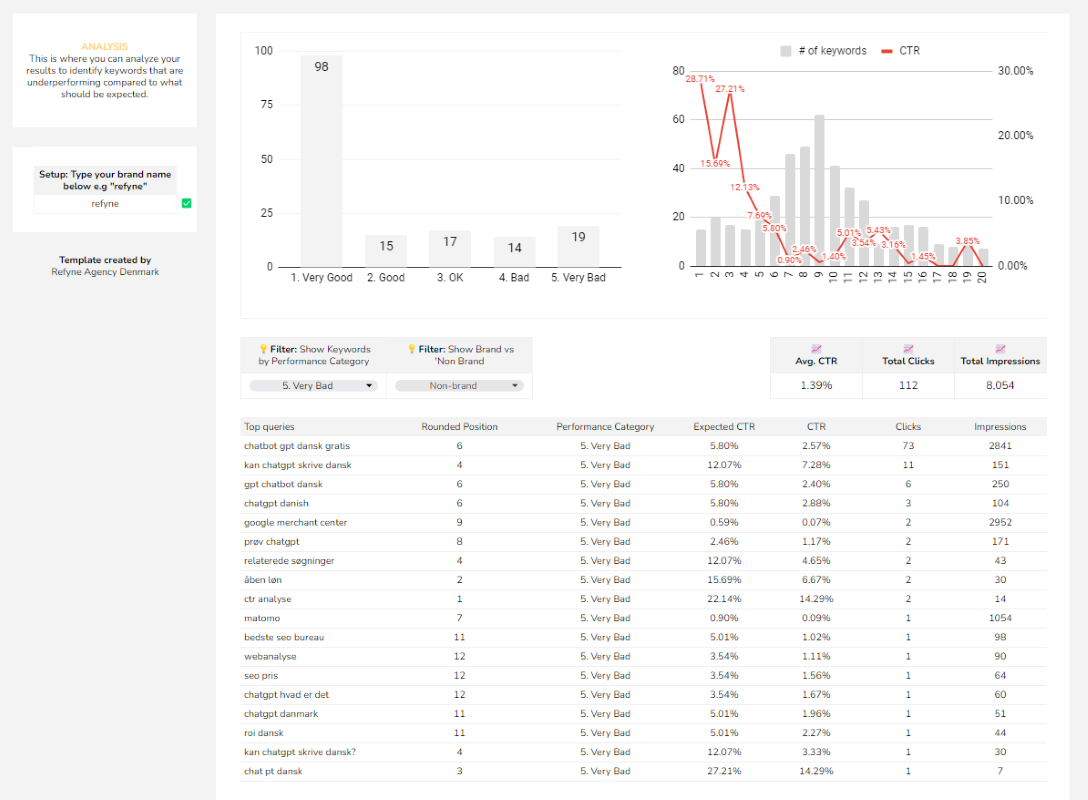Image resolution: width=1088 pixels, height=800 pixels.
Task: Select the '4. Bad' bar showing 14
Action: [x=514, y=252]
